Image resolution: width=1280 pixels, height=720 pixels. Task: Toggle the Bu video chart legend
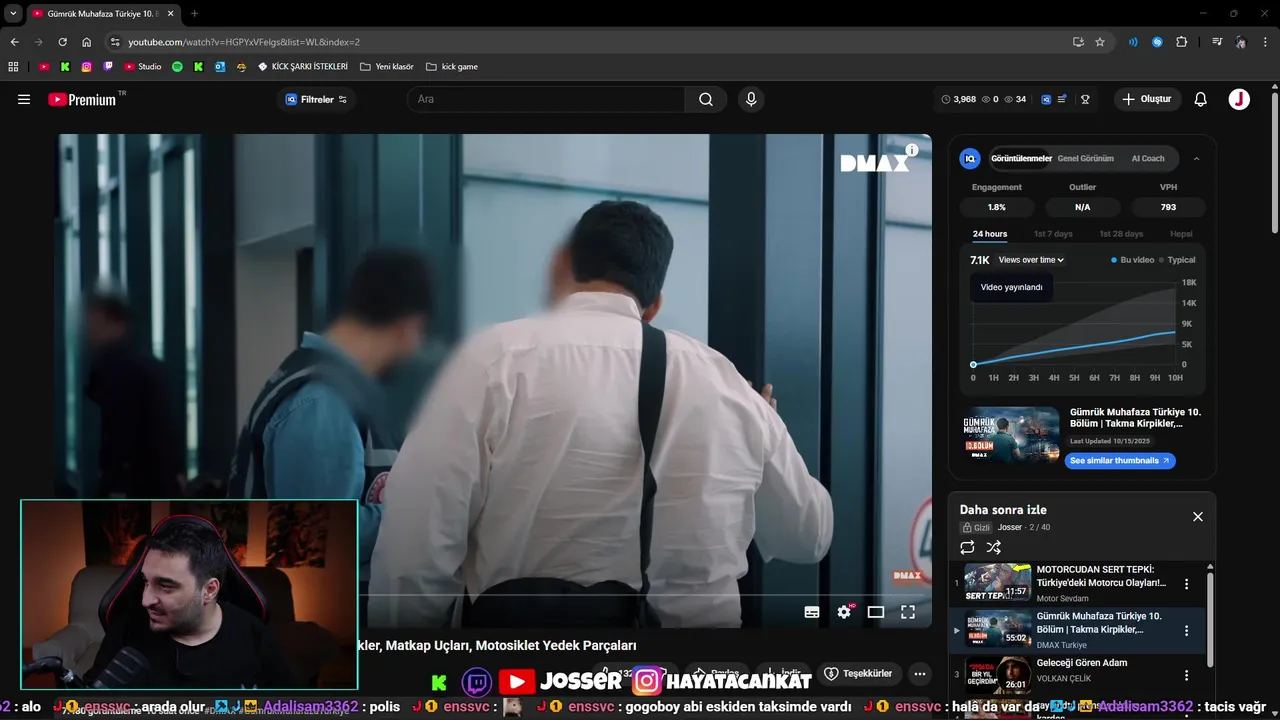(1132, 260)
